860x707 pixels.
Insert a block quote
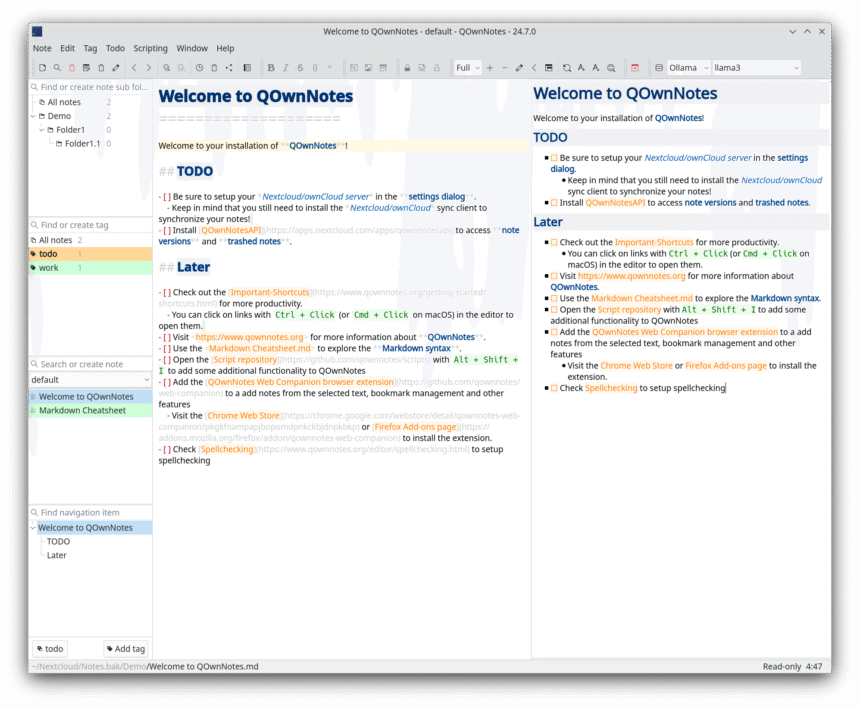pos(330,68)
